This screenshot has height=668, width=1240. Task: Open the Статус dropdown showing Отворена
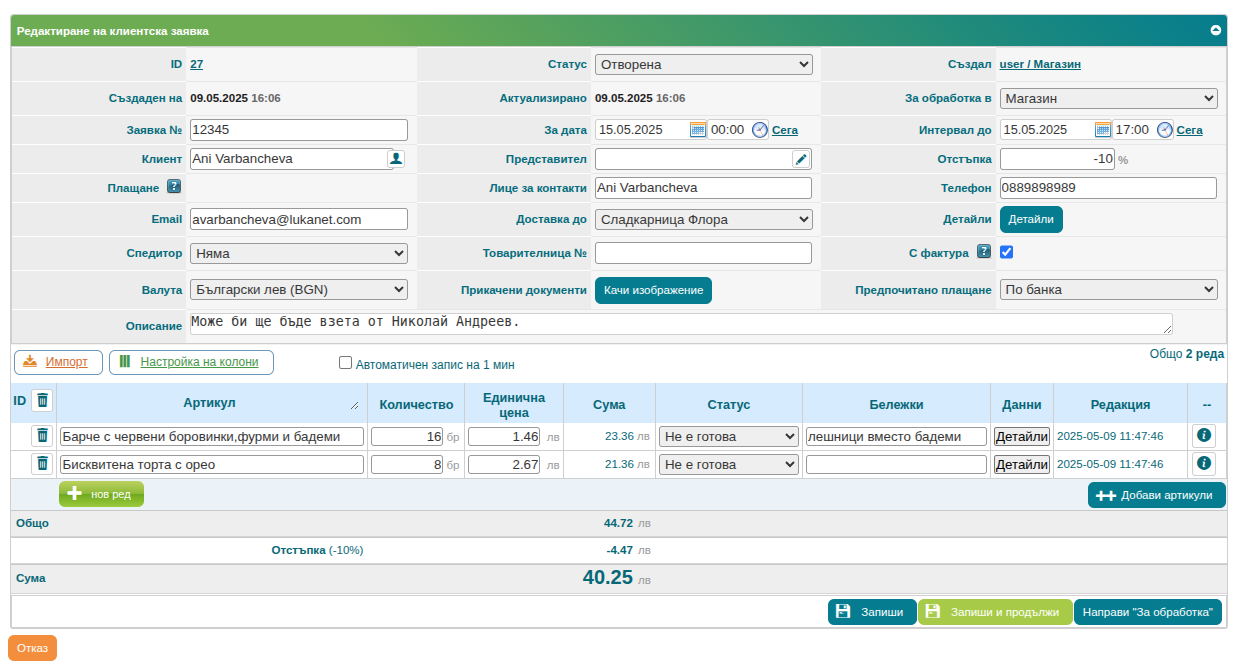704,64
